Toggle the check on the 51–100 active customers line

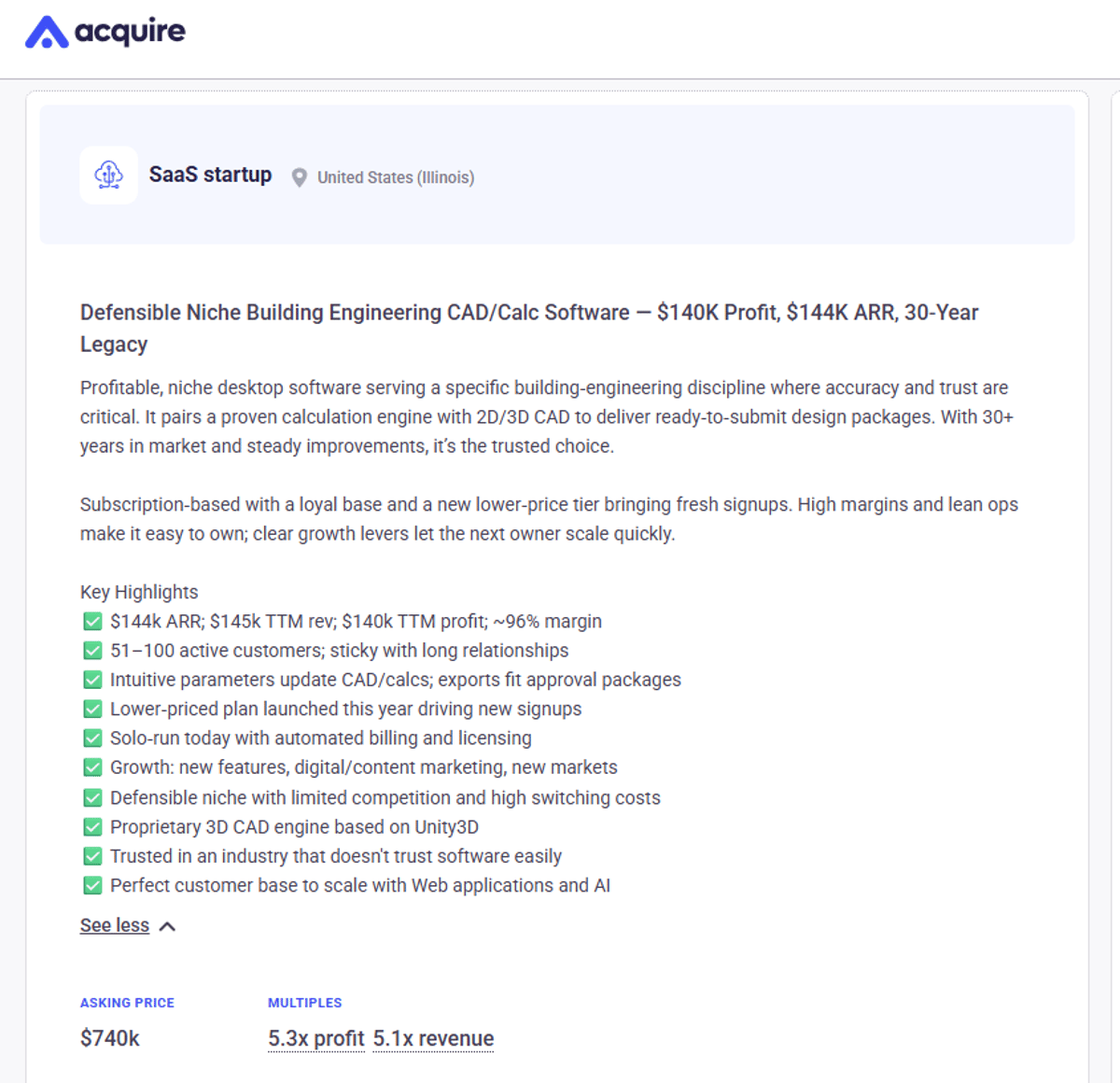click(92, 650)
